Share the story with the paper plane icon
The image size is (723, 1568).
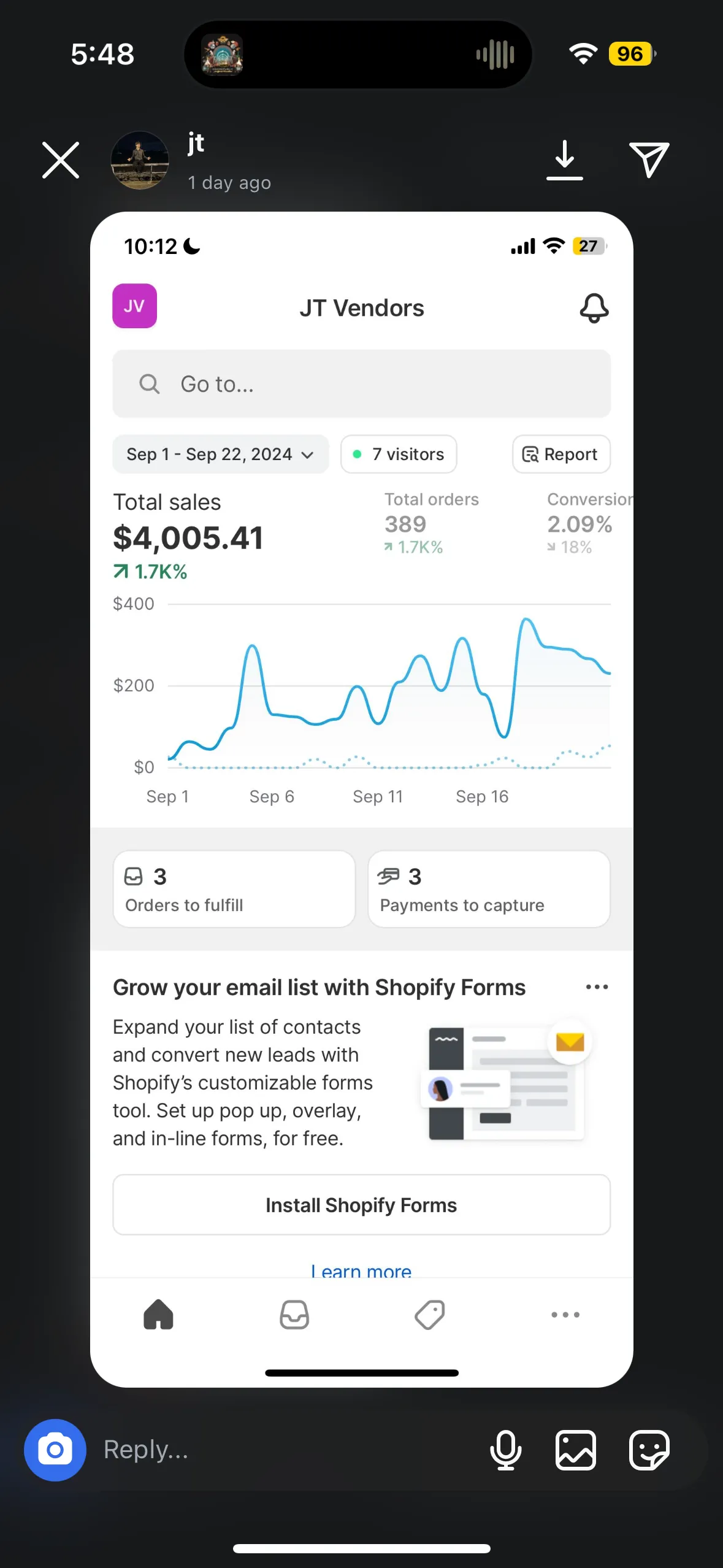point(649,159)
